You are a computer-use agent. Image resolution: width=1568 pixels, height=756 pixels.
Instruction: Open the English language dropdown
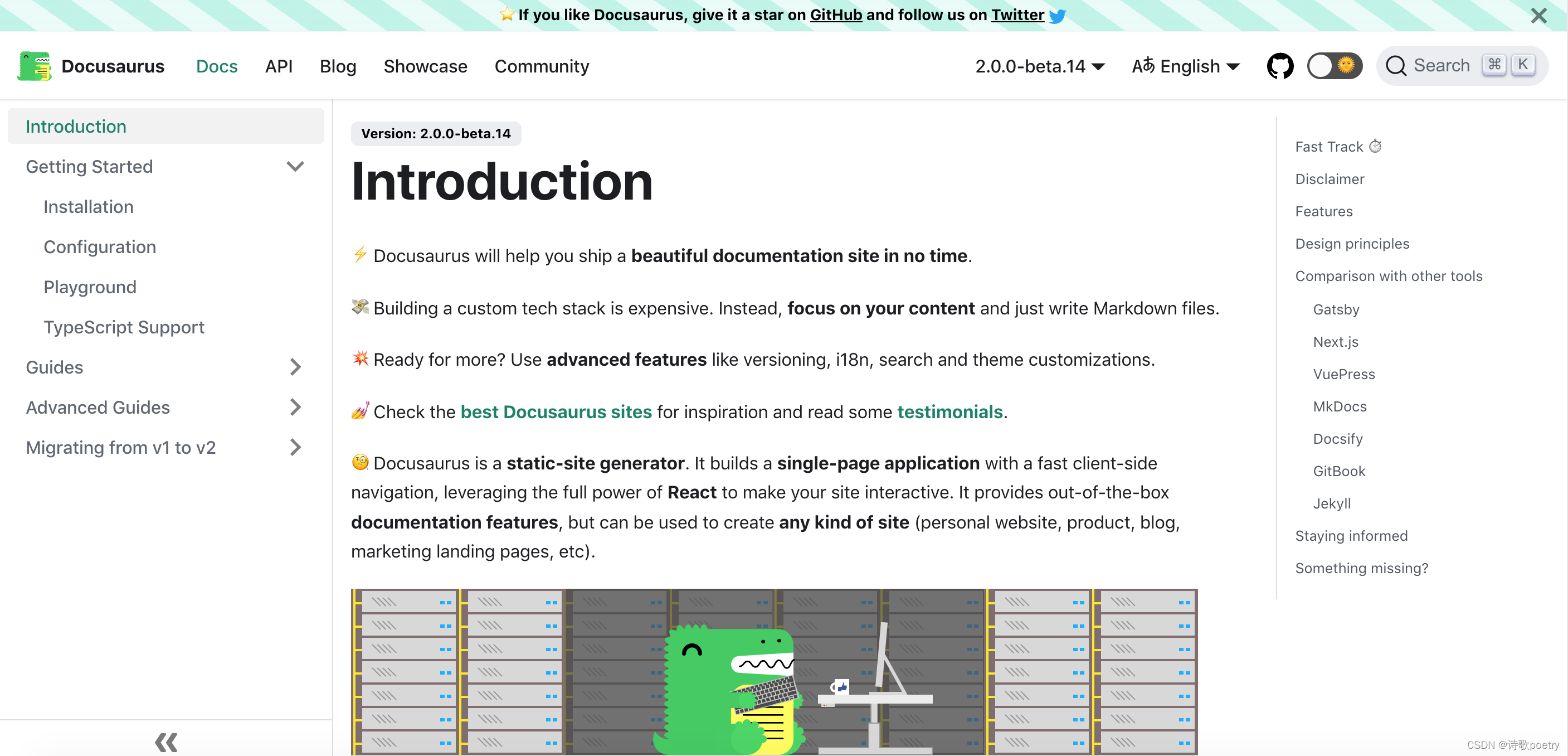(1185, 66)
